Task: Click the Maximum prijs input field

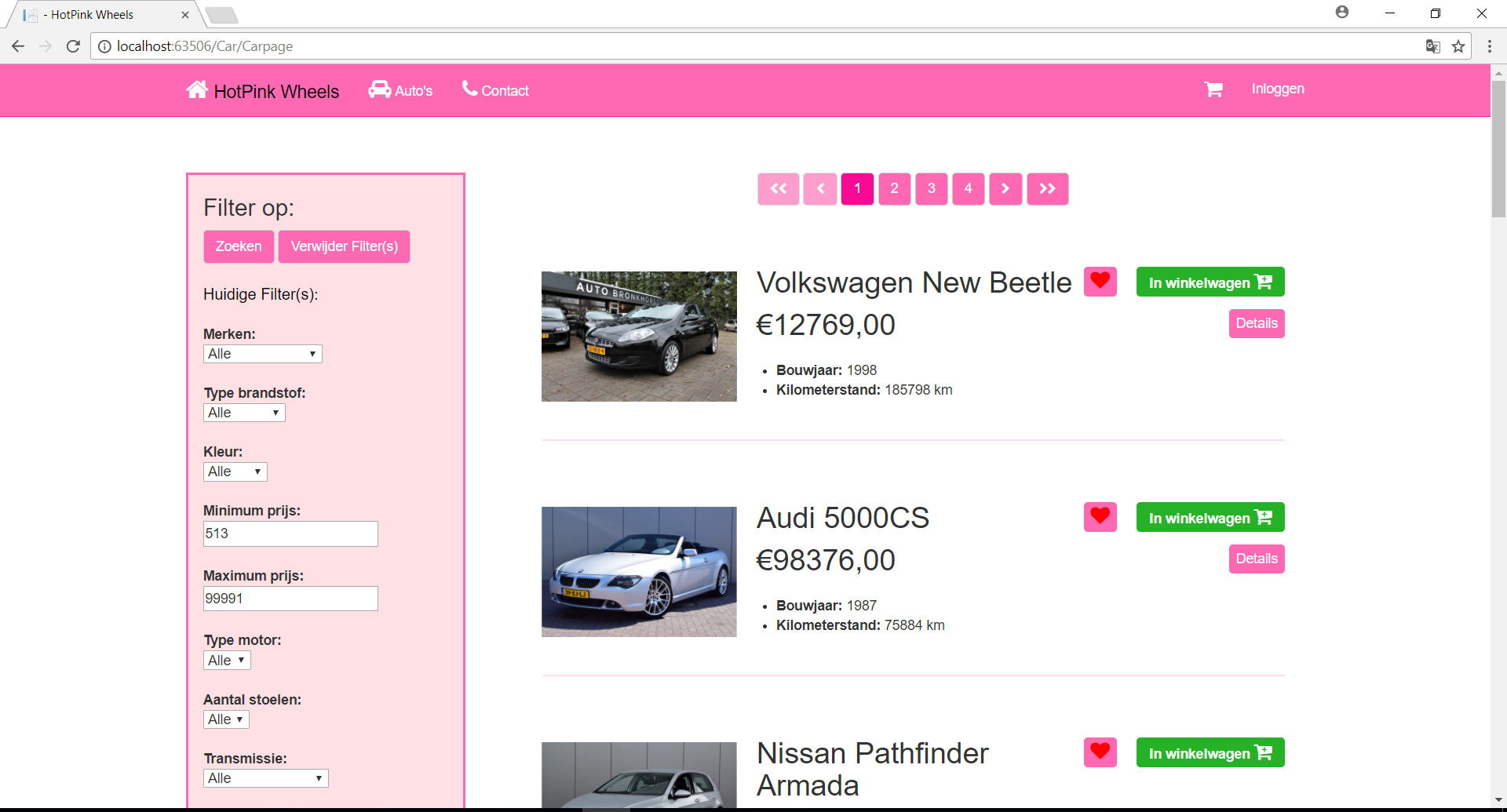Action: point(290,599)
